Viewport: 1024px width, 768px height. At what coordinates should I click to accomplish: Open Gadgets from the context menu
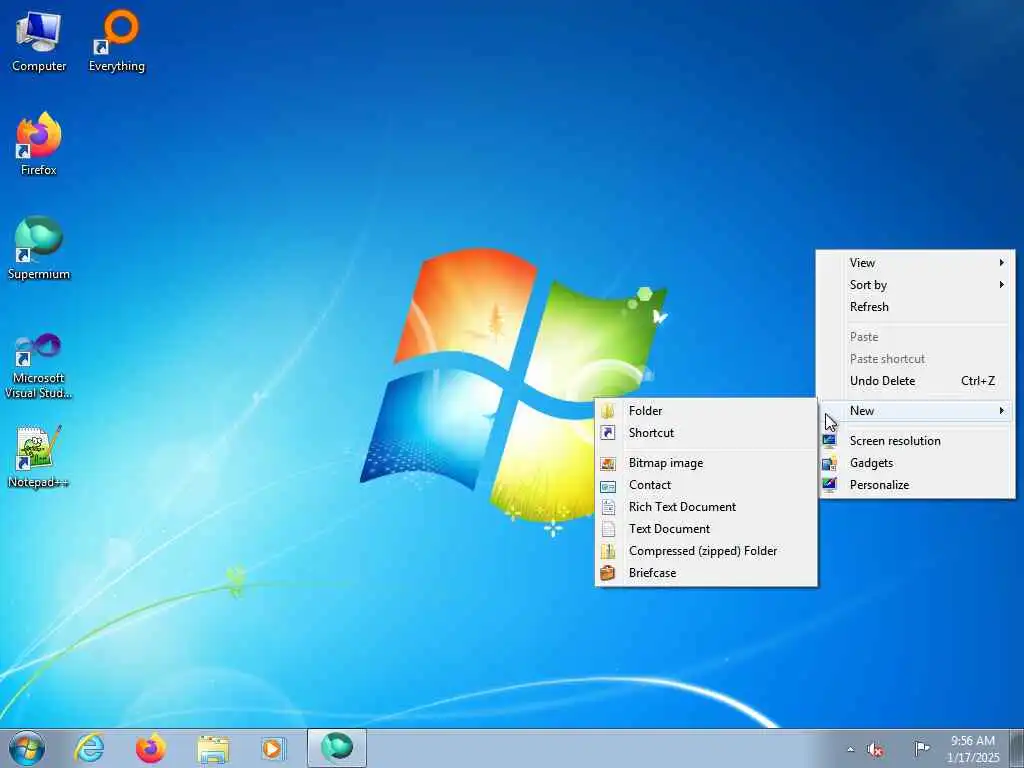[916, 463]
